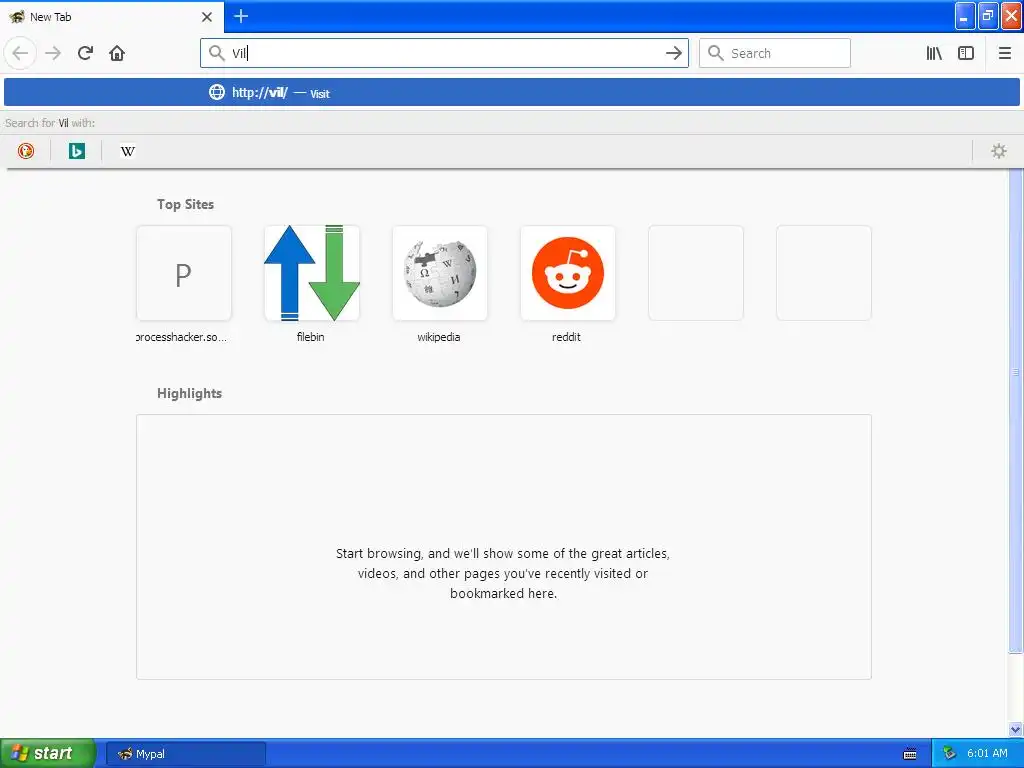
Task: Click the safely remove hardware tray icon
Action: (949, 754)
